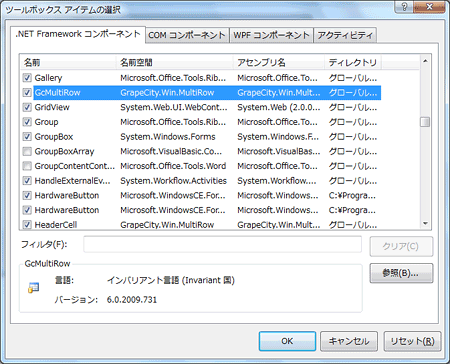The height and width of the screenshot is (364, 450).
Task: Click the list scrollbar down arrow
Action: 425,223
